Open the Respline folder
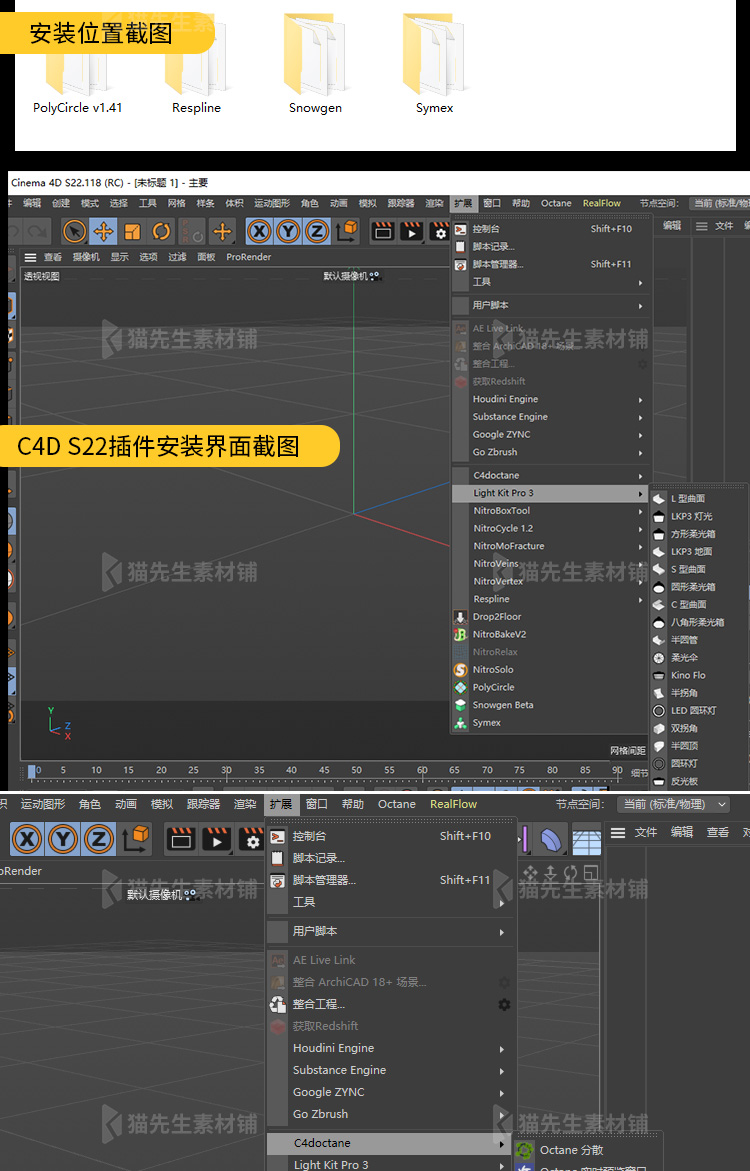The image size is (750, 1171). pyautogui.click(x=196, y=66)
